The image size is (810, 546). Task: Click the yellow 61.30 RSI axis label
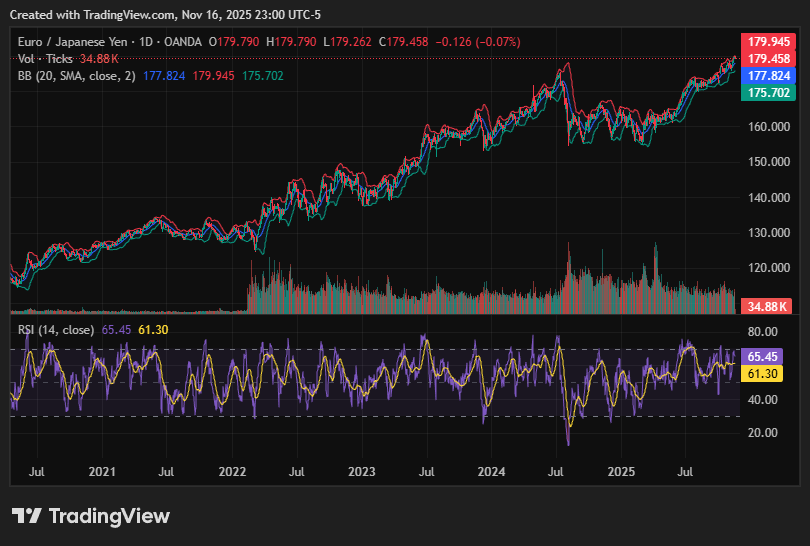click(x=763, y=373)
